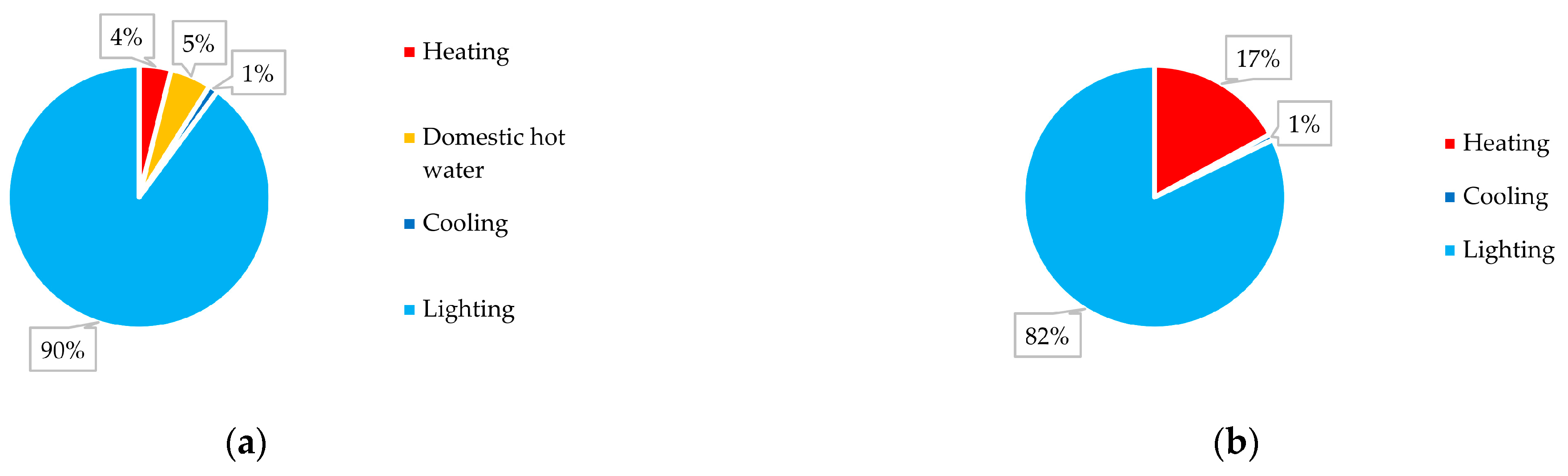Click the yellow Domestic hot water legend swatch
Viewport: 1568px width, 476px height.
click(x=409, y=138)
